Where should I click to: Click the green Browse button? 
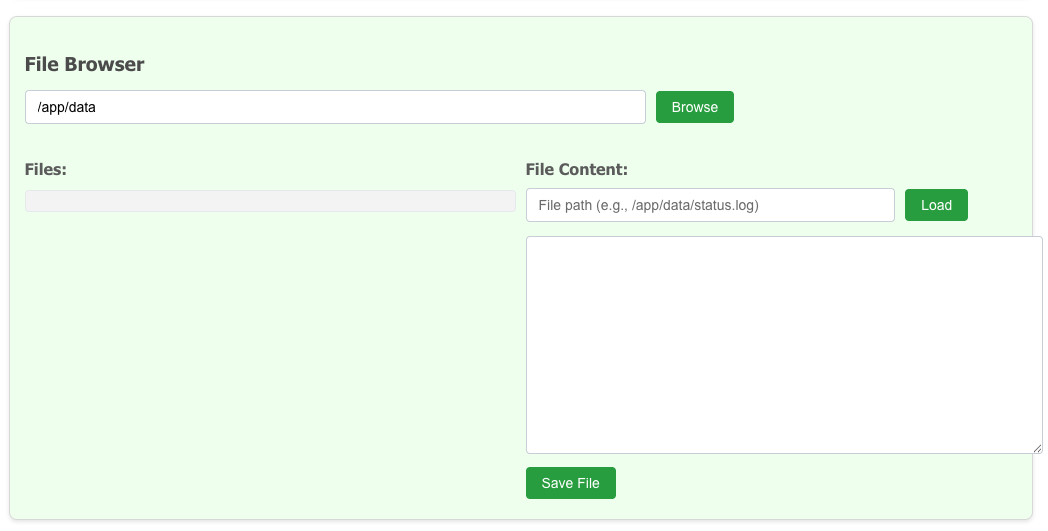pyautogui.click(x=694, y=107)
